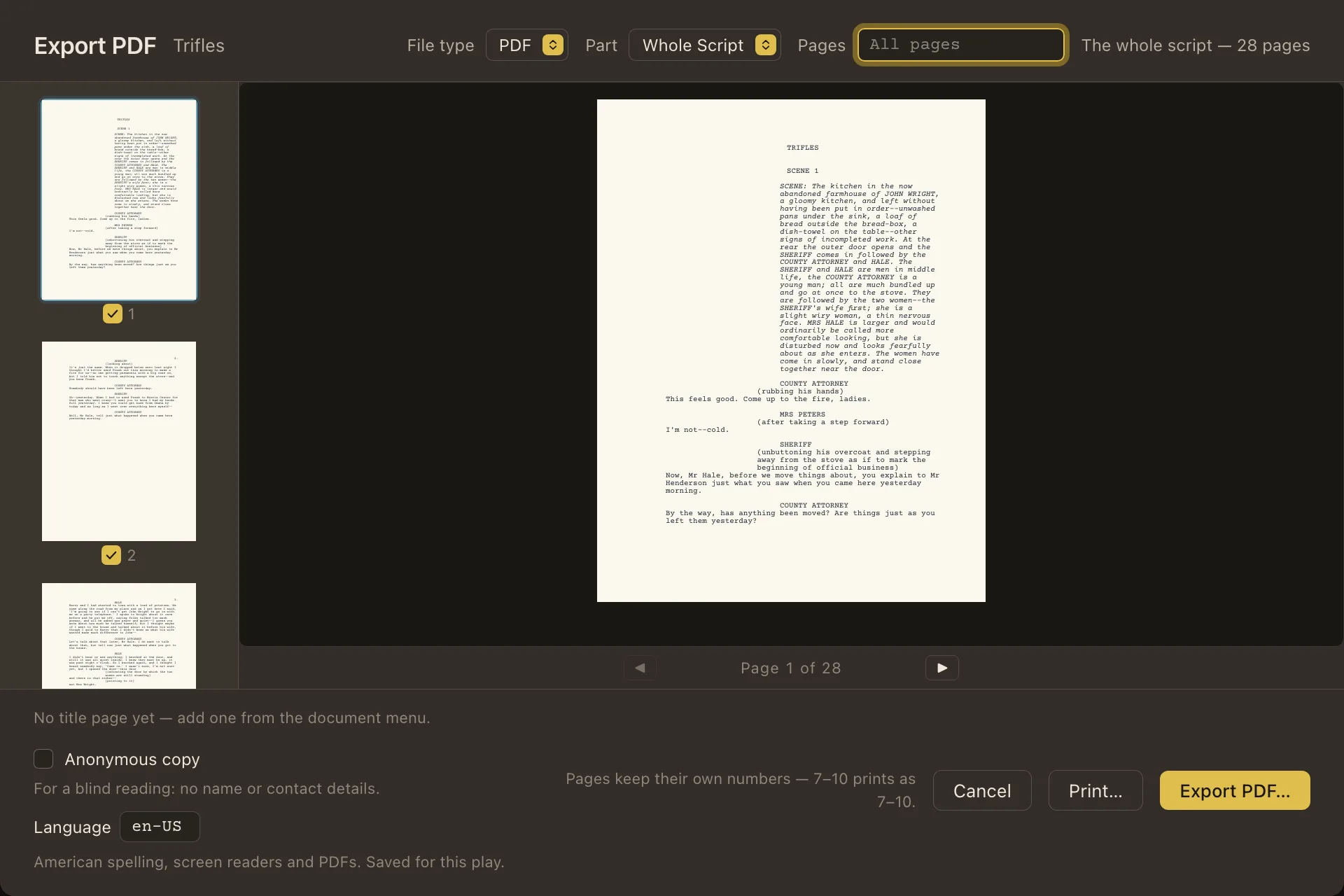1344x896 pixels.
Task: Go to previous page with left arrow
Action: [640, 668]
